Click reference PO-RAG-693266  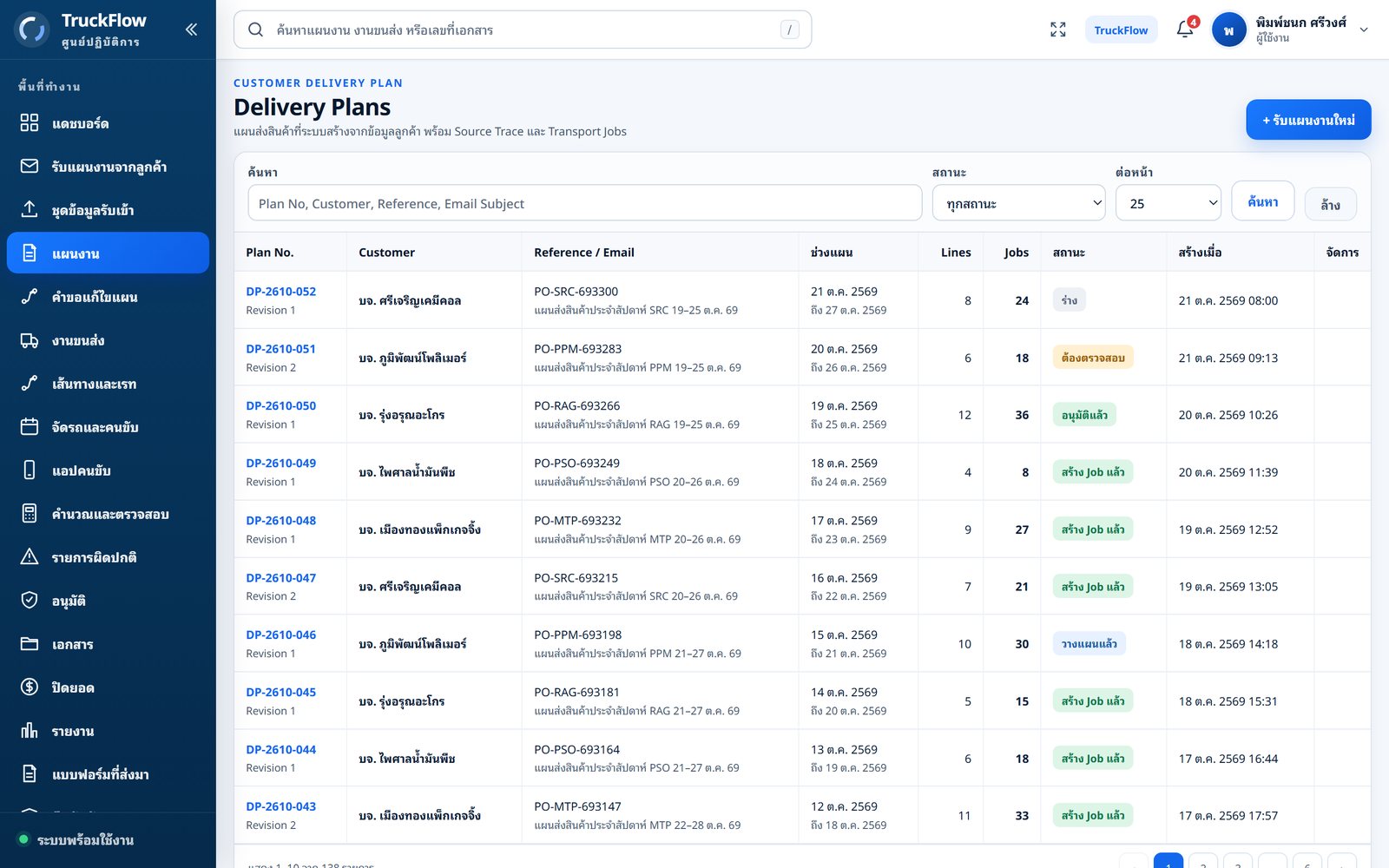click(x=576, y=406)
